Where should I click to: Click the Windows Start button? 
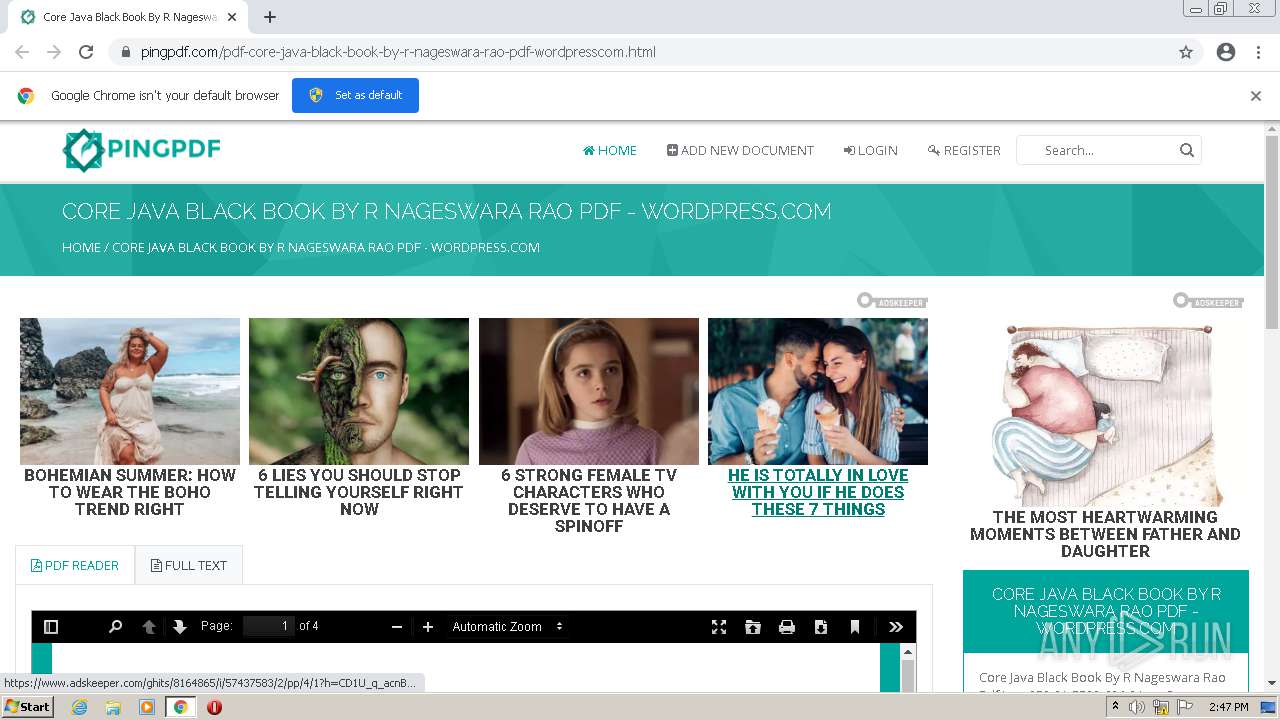pyautogui.click(x=27, y=707)
